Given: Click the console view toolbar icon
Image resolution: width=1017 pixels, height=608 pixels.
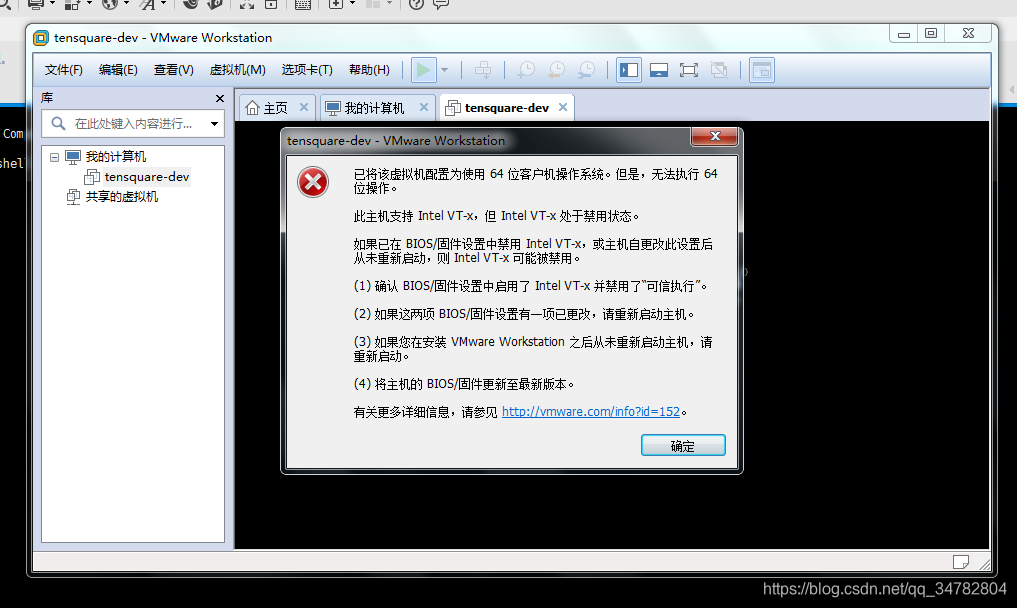Looking at the screenshot, I should coord(762,69).
